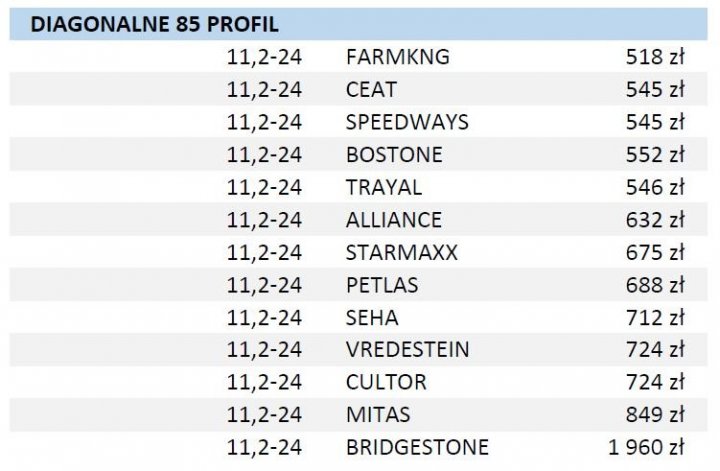720x471 pixels.
Task: Click the BOSTONE brand cell
Action: pyautogui.click(x=393, y=155)
